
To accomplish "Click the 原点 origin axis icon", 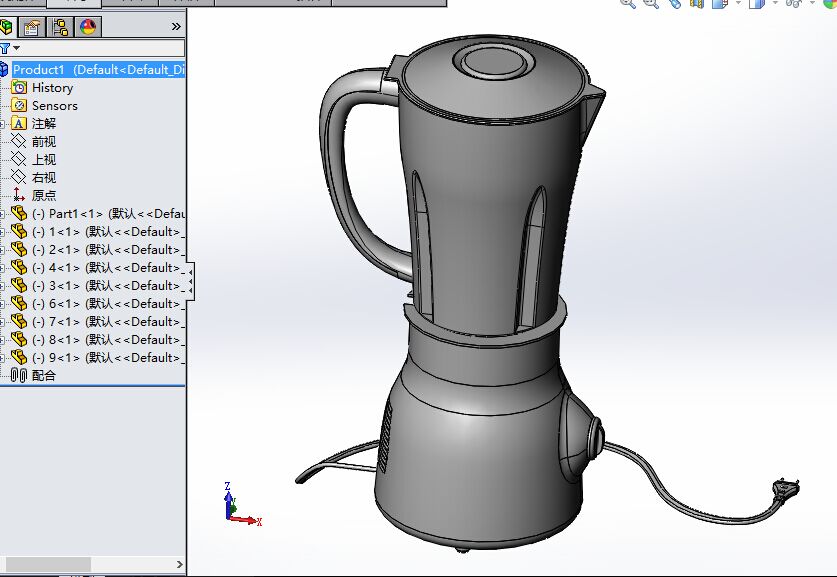I will pyautogui.click(x=19, y=195).
